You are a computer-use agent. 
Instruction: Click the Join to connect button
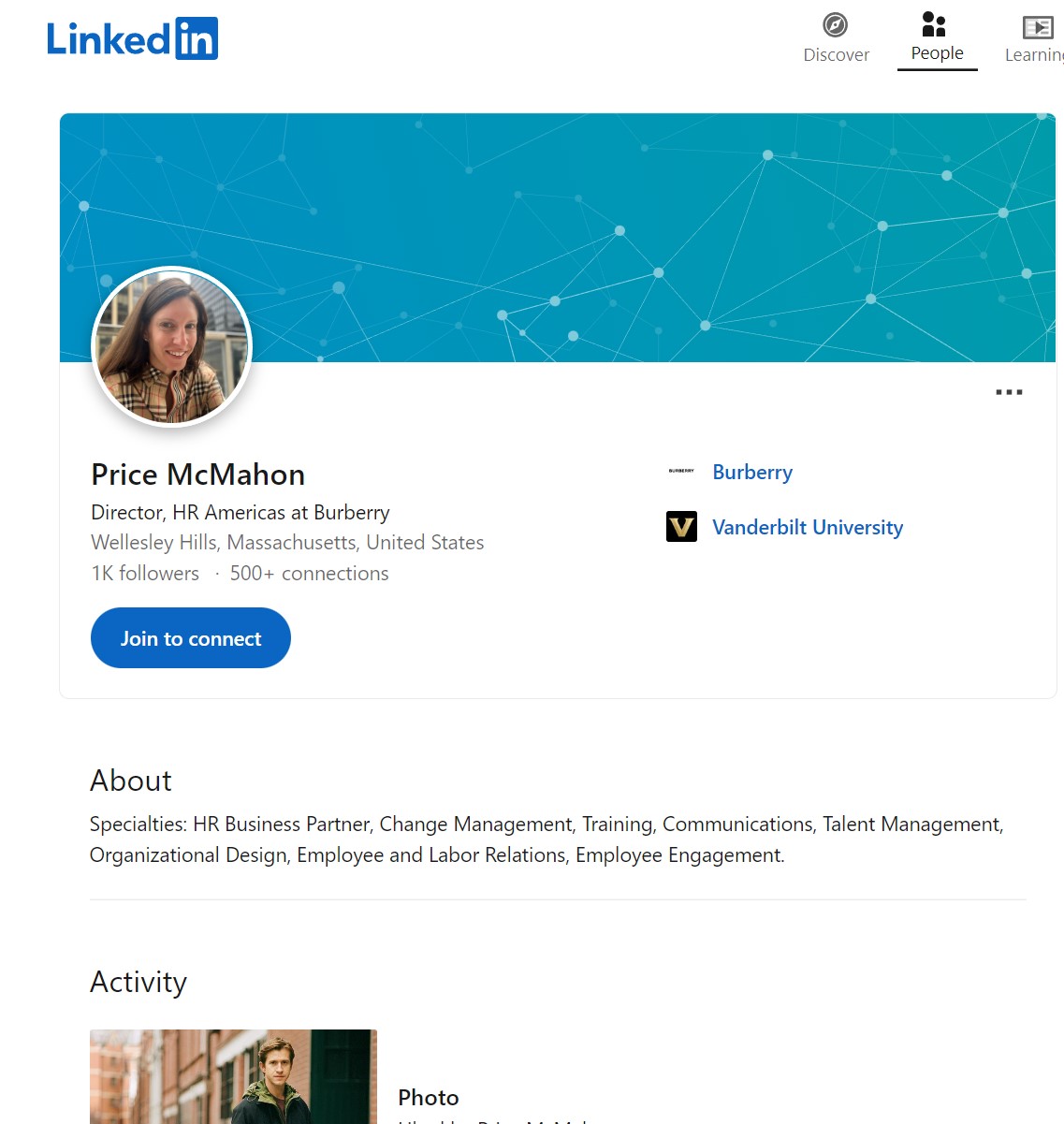click(x=191, y=638)
